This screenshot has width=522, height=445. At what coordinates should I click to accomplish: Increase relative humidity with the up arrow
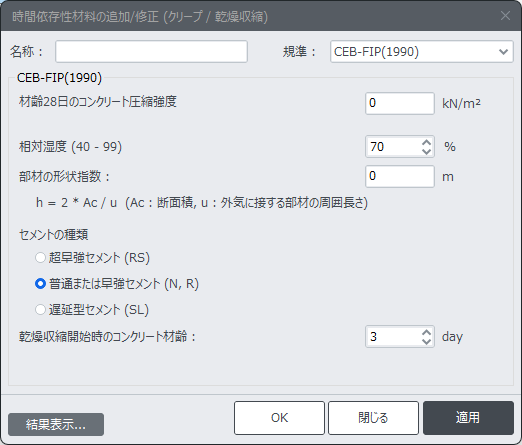[x=426, y=142]
